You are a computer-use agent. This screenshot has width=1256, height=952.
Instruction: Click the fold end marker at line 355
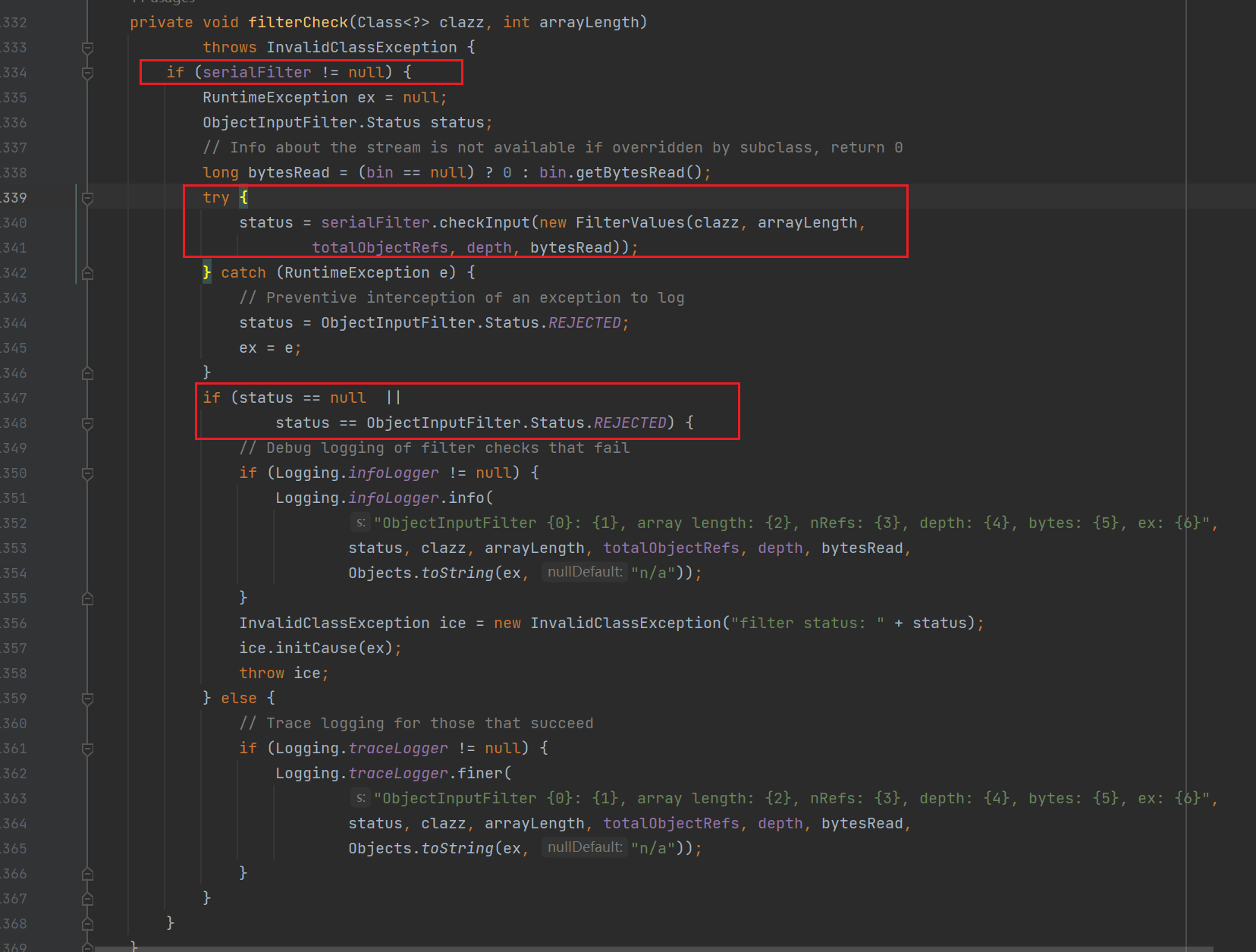tap(87, 599)
